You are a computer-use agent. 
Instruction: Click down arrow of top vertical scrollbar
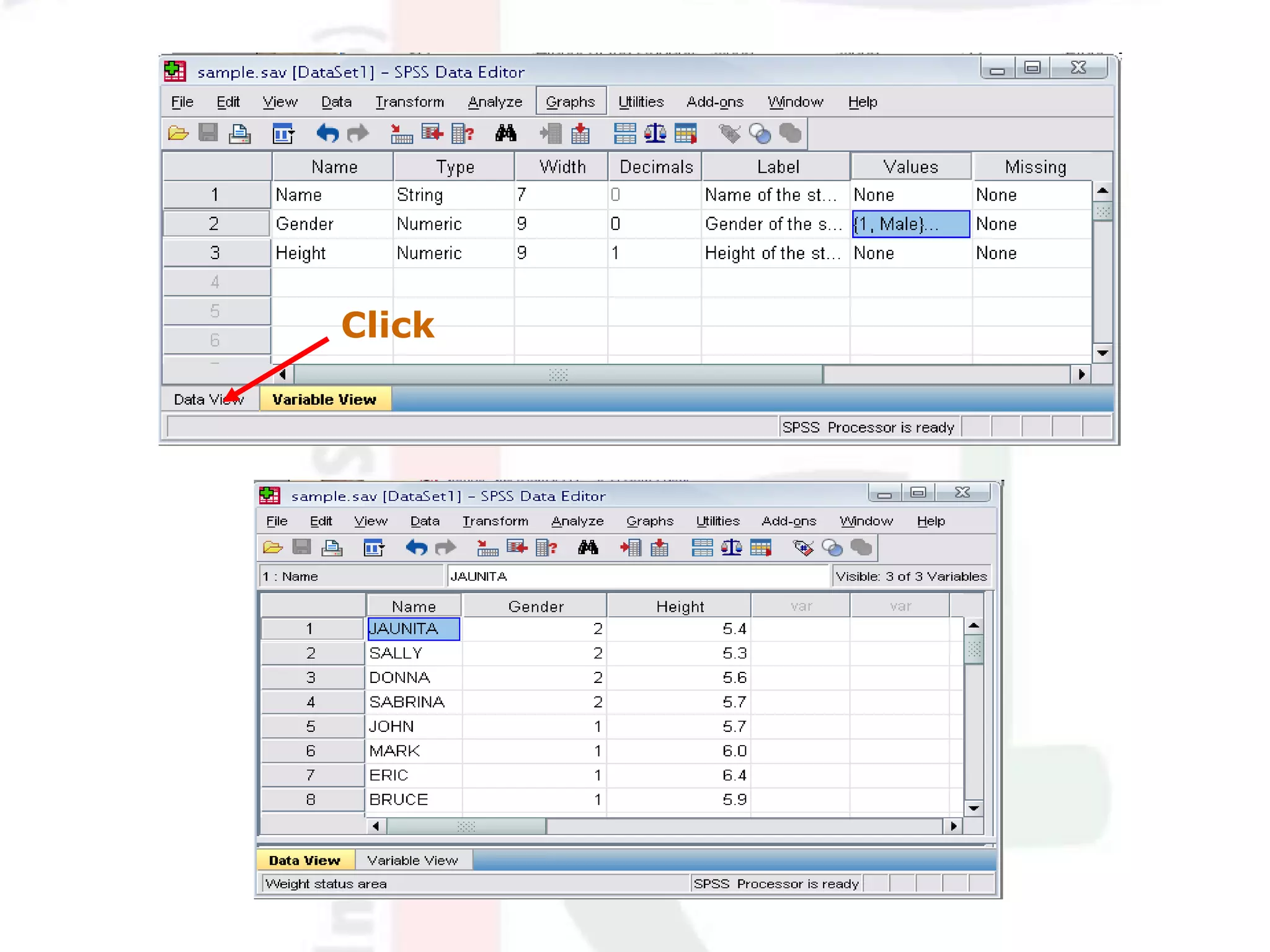(1102, 353)
